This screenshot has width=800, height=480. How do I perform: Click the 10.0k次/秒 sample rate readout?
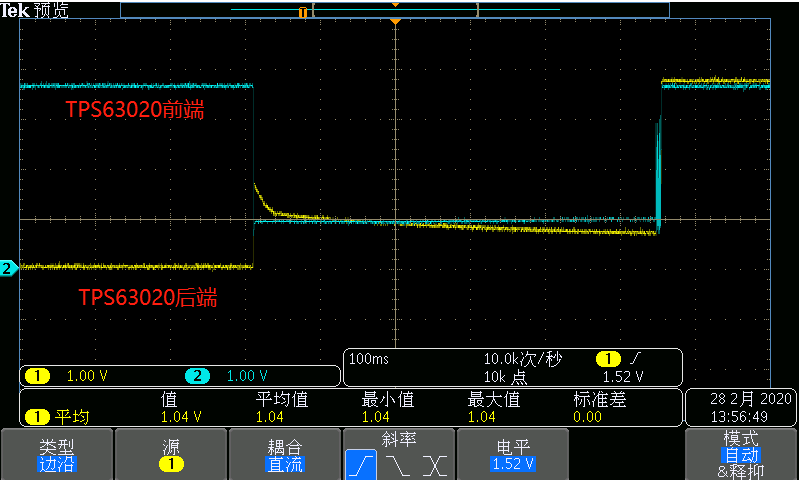coord(522,359)
